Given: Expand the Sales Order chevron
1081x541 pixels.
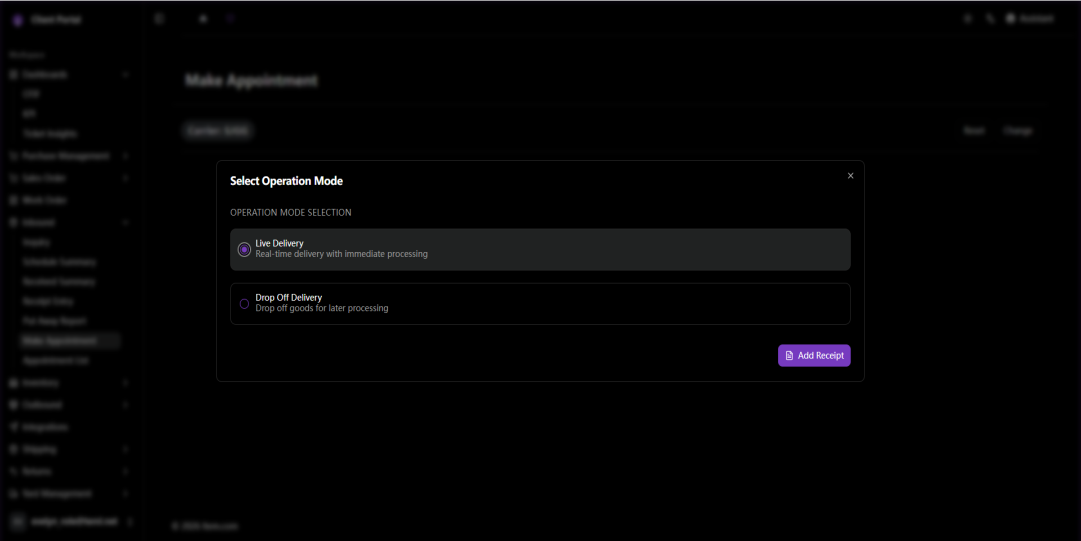Looking at the screenshot, I should click(x=125, y=178).
